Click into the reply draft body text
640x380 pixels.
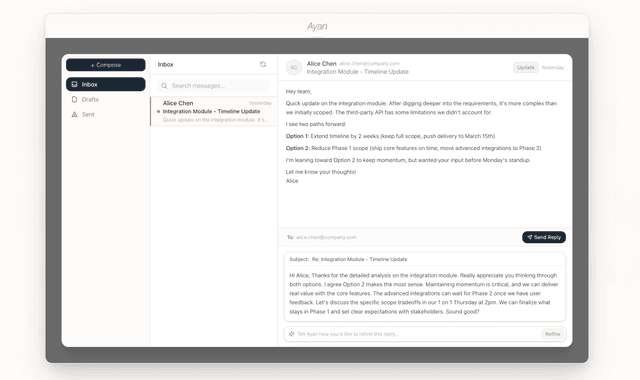[x=424, y=293]
